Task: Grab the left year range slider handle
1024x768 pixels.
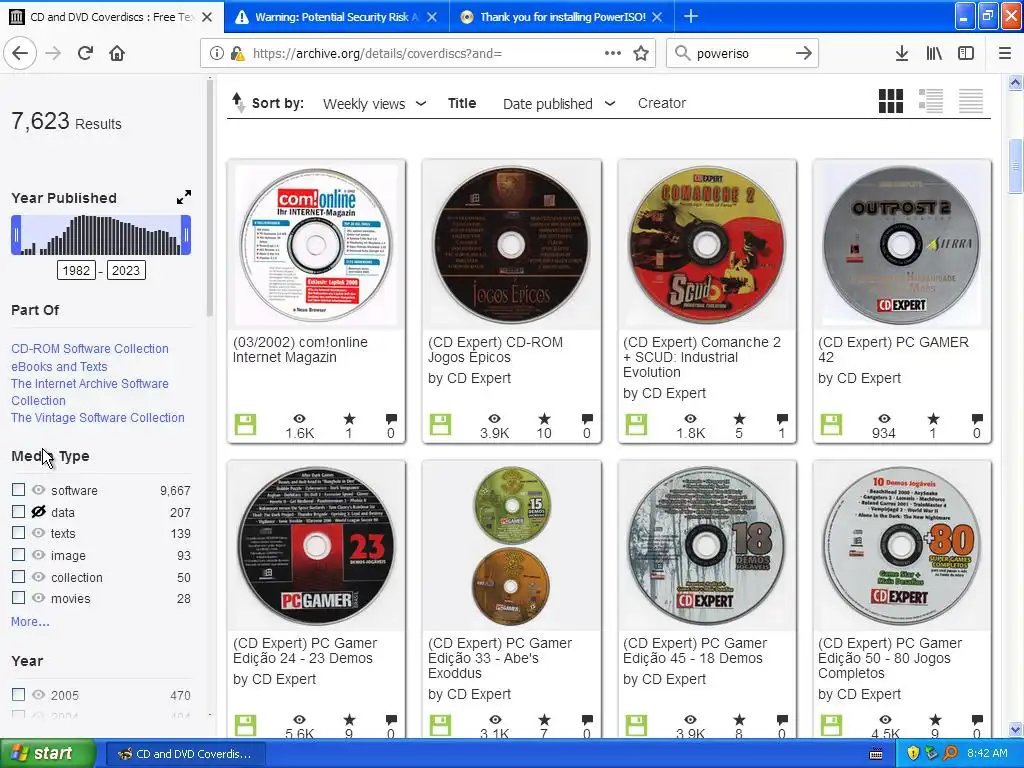Action: (x=16, y=235)
